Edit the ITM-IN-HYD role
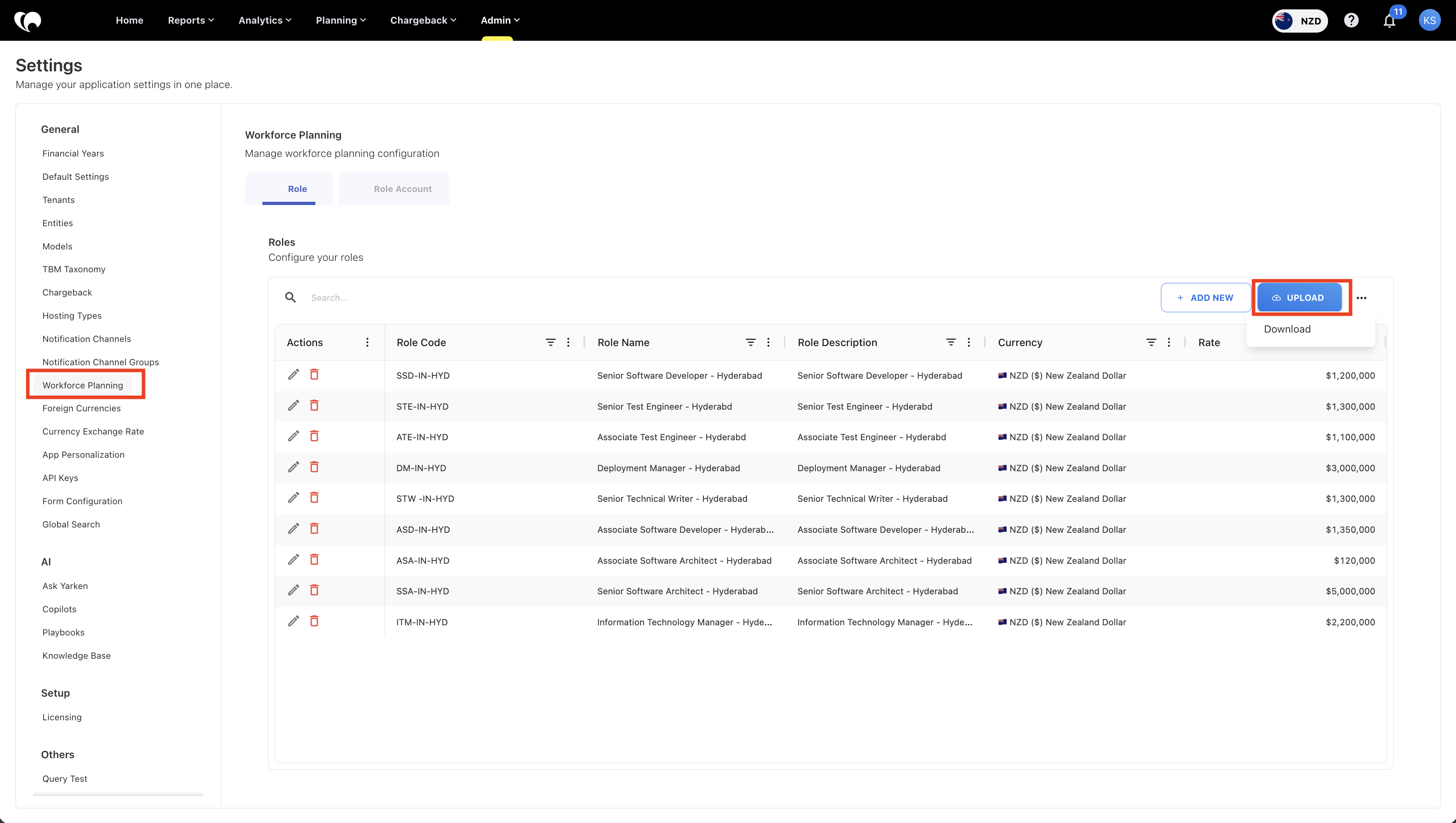Viewport: 1456px width, 823px height. tap(293, 622)
